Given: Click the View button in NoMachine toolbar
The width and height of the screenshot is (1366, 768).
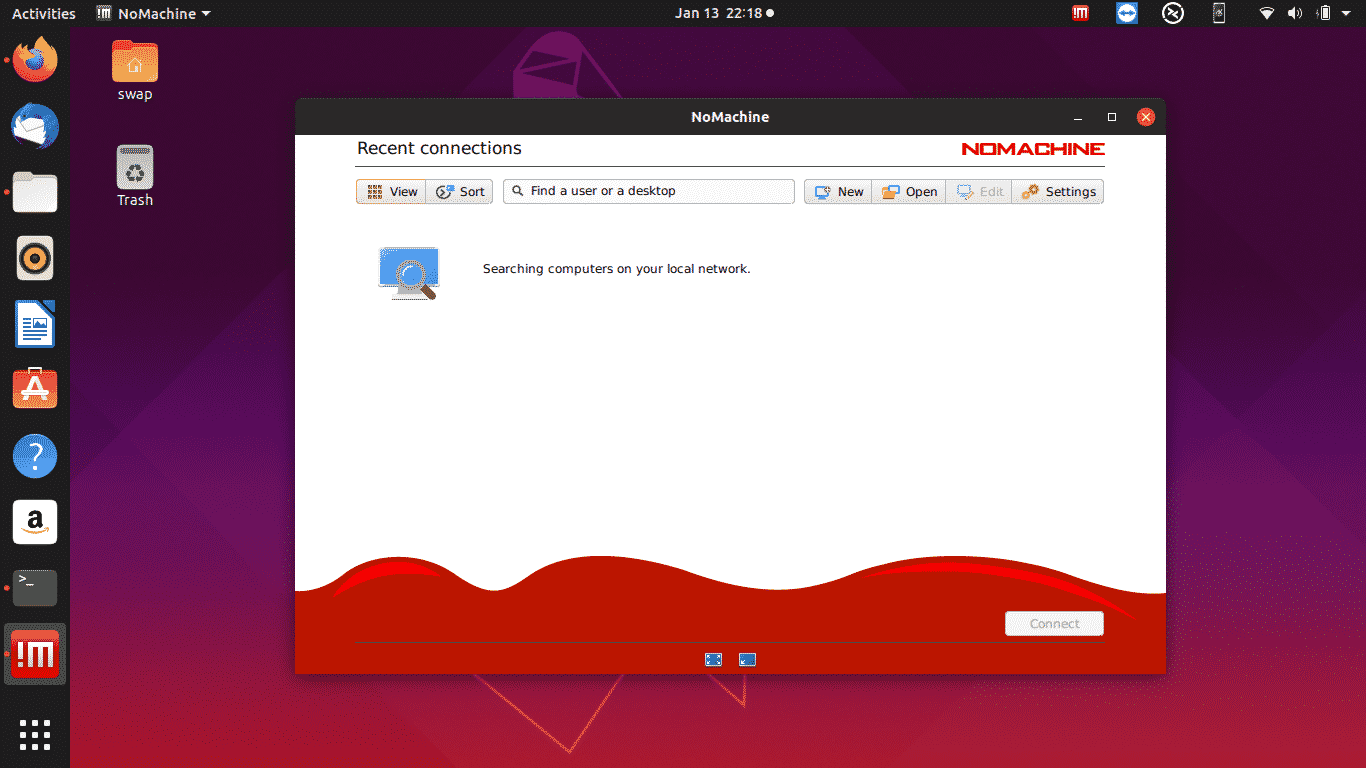Looking at the screenshot, I should [391, 192].
